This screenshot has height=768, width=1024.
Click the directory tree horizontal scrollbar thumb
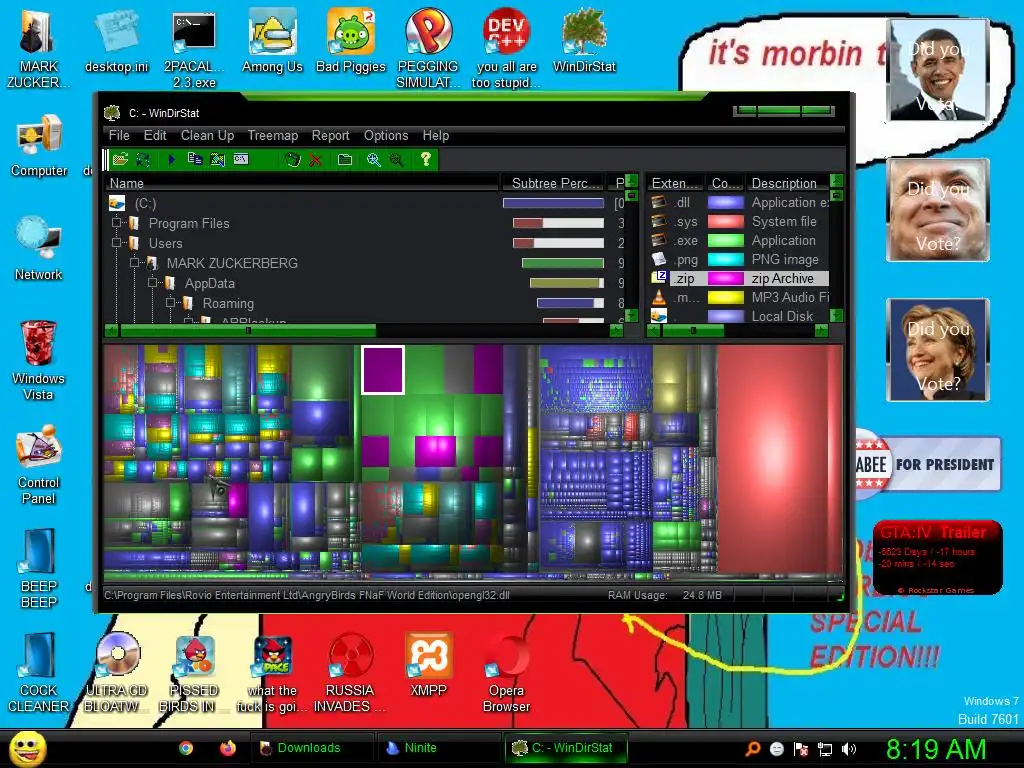tap(248, 330)
